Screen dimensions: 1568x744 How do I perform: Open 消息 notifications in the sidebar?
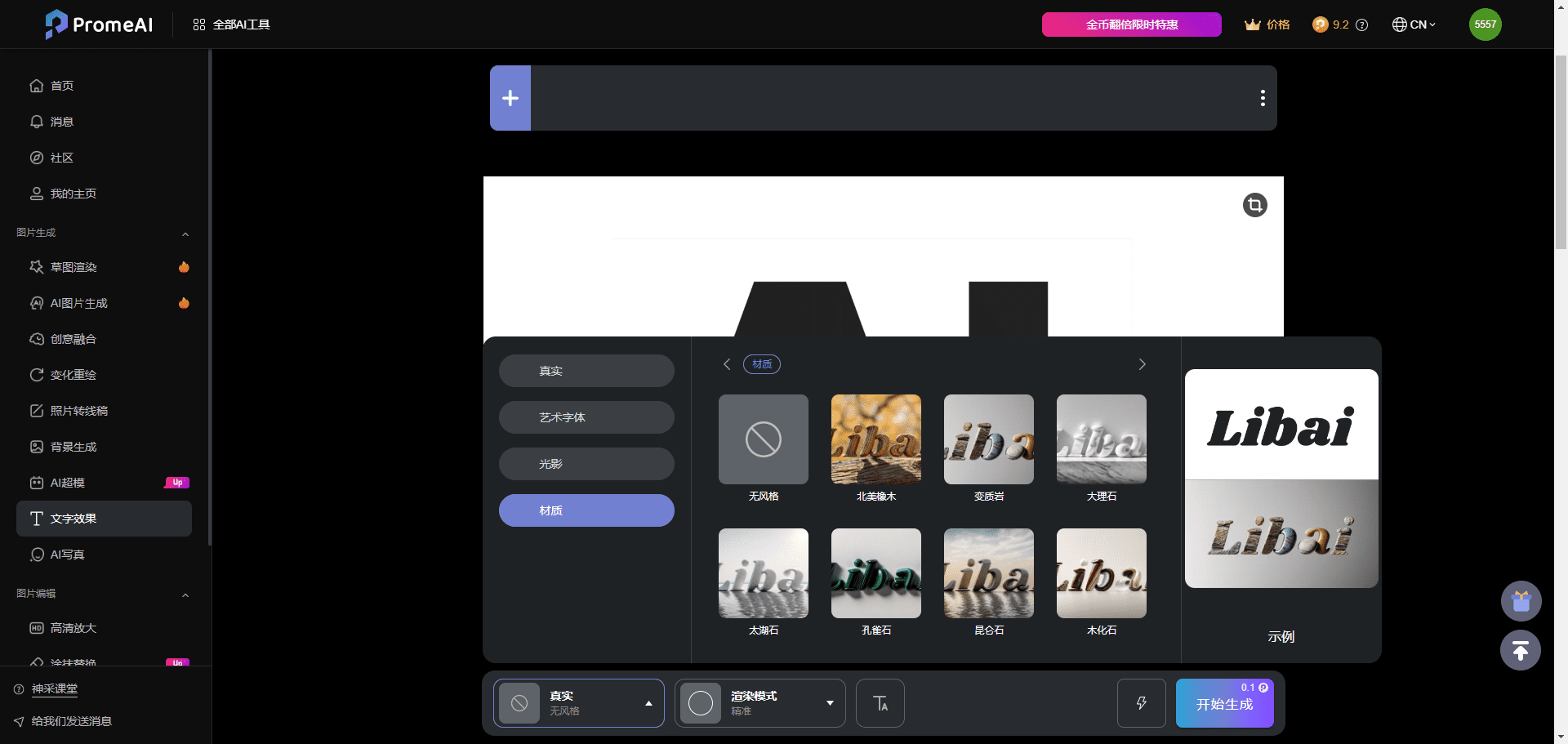point(104,122)
